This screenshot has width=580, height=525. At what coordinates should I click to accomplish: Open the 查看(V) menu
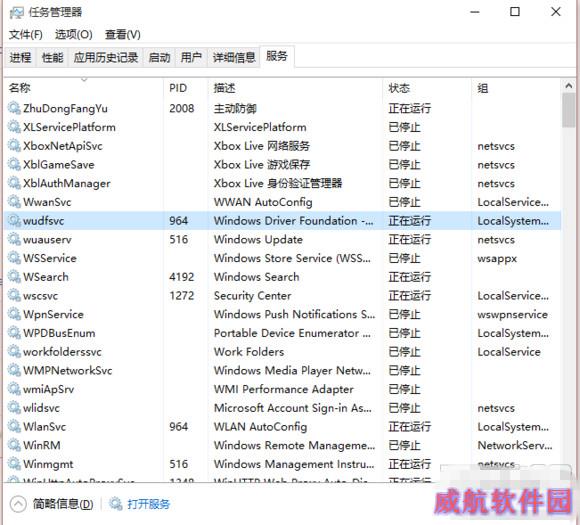[x=123, y=35]
